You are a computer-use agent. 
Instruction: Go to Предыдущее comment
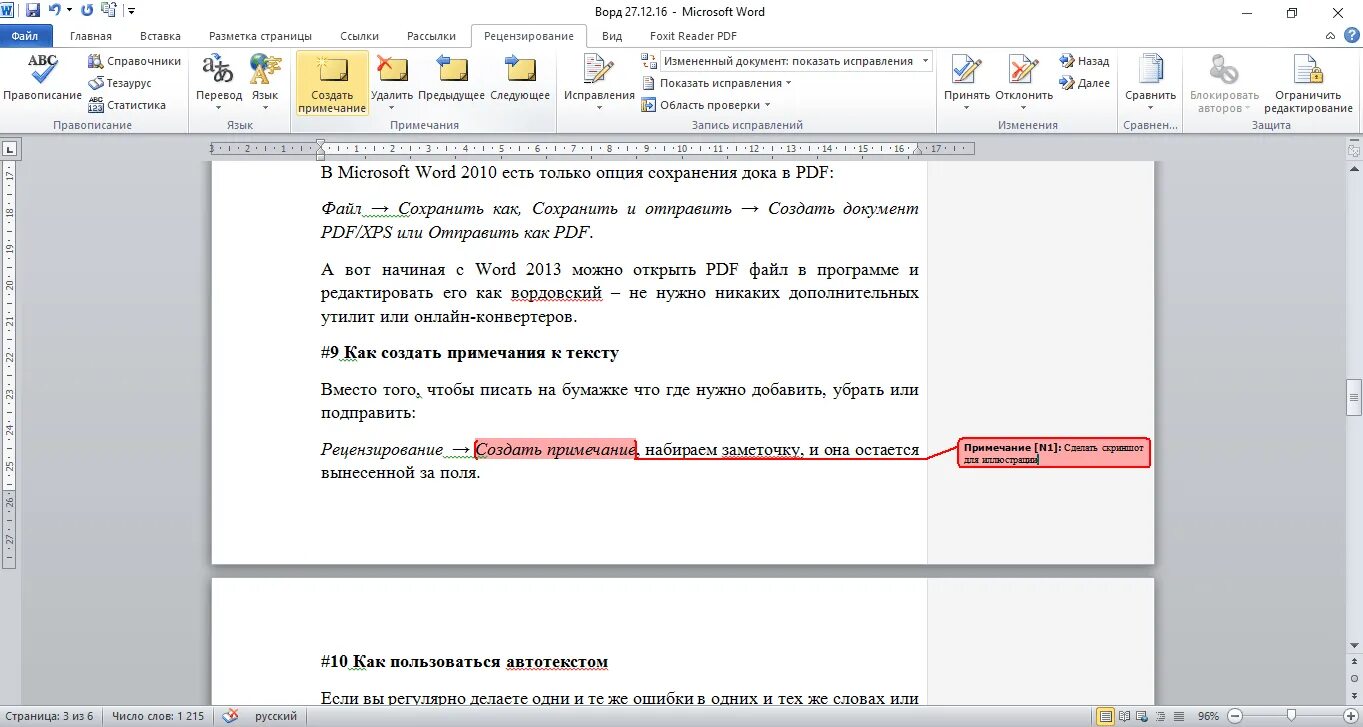452,78
